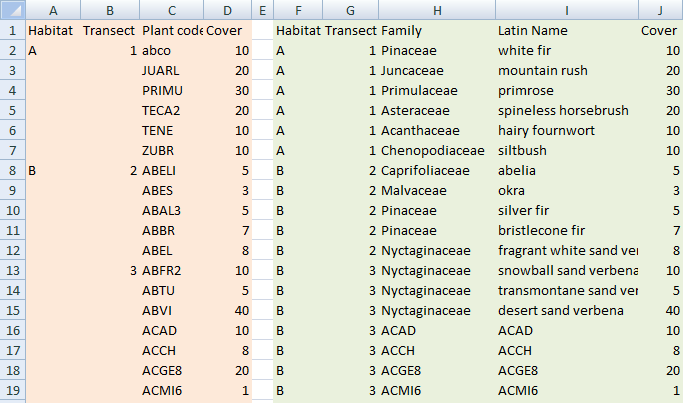Select row 13 header

(13, 271)
